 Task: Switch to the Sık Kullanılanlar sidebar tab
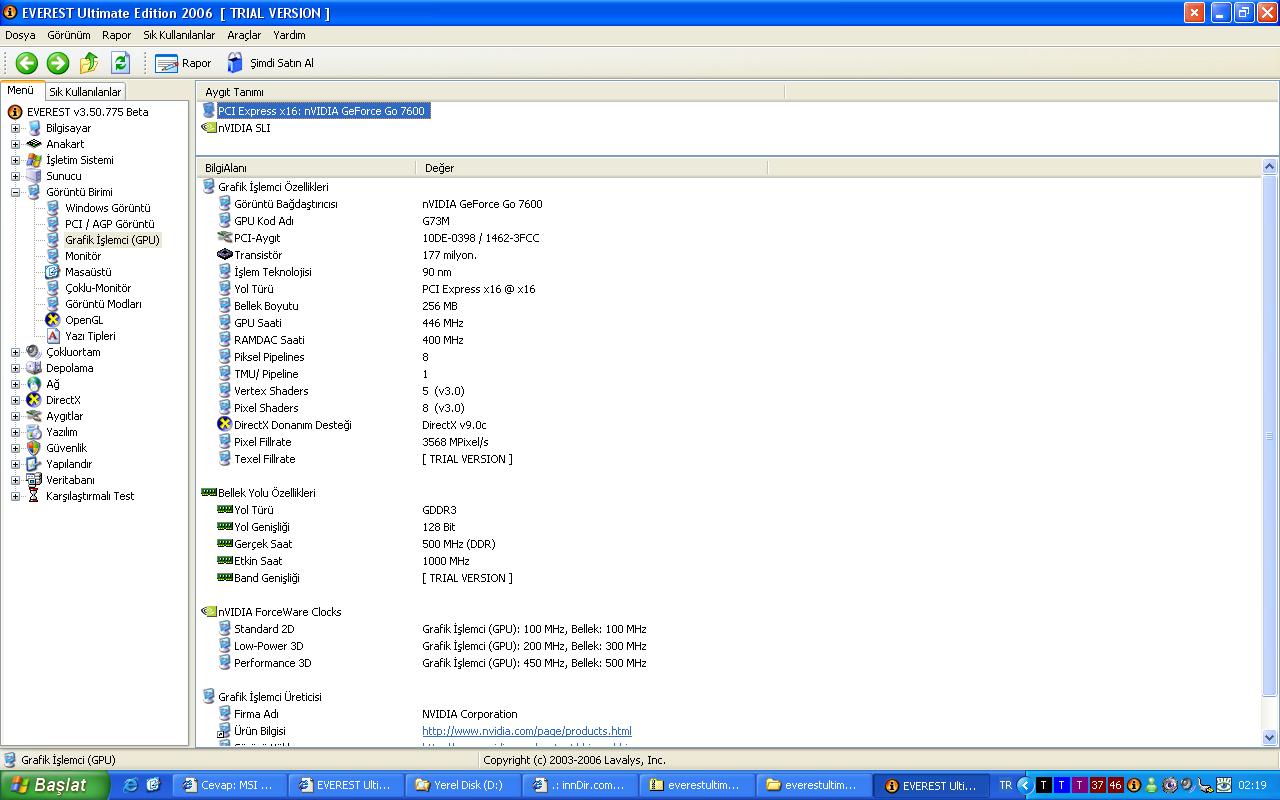(85, 92)
